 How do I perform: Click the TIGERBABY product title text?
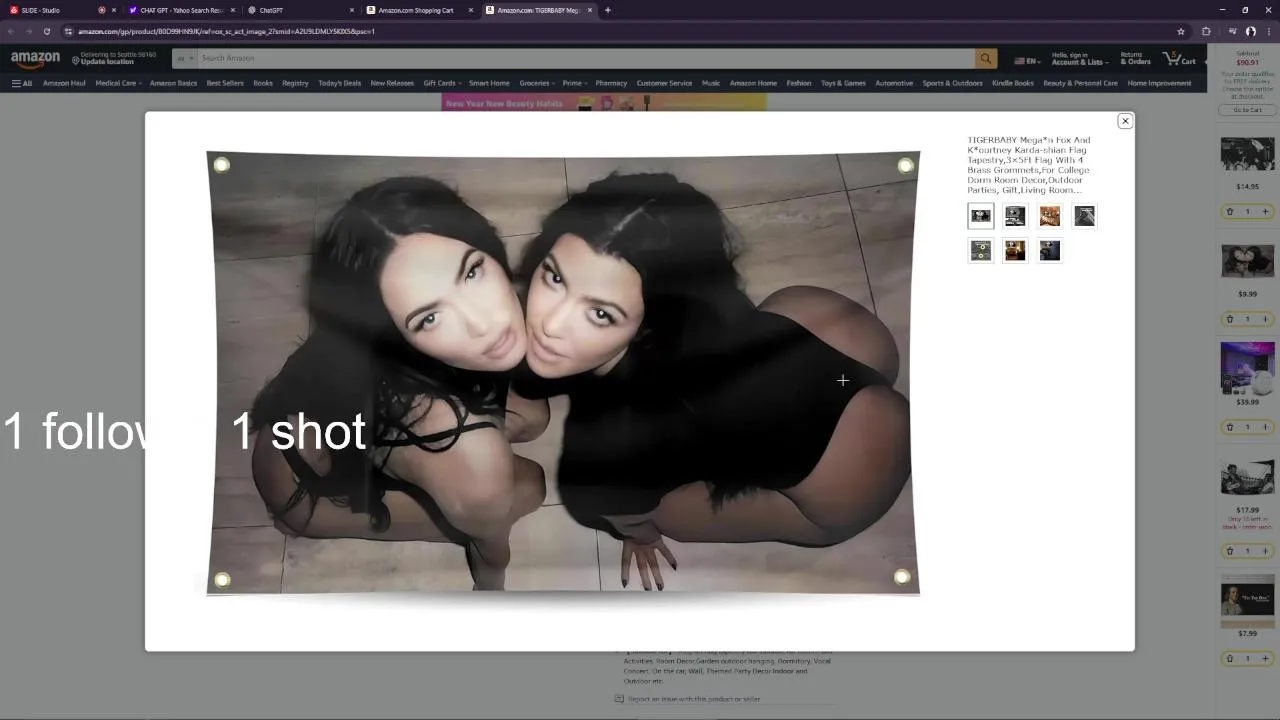[x=1029, y=165]
